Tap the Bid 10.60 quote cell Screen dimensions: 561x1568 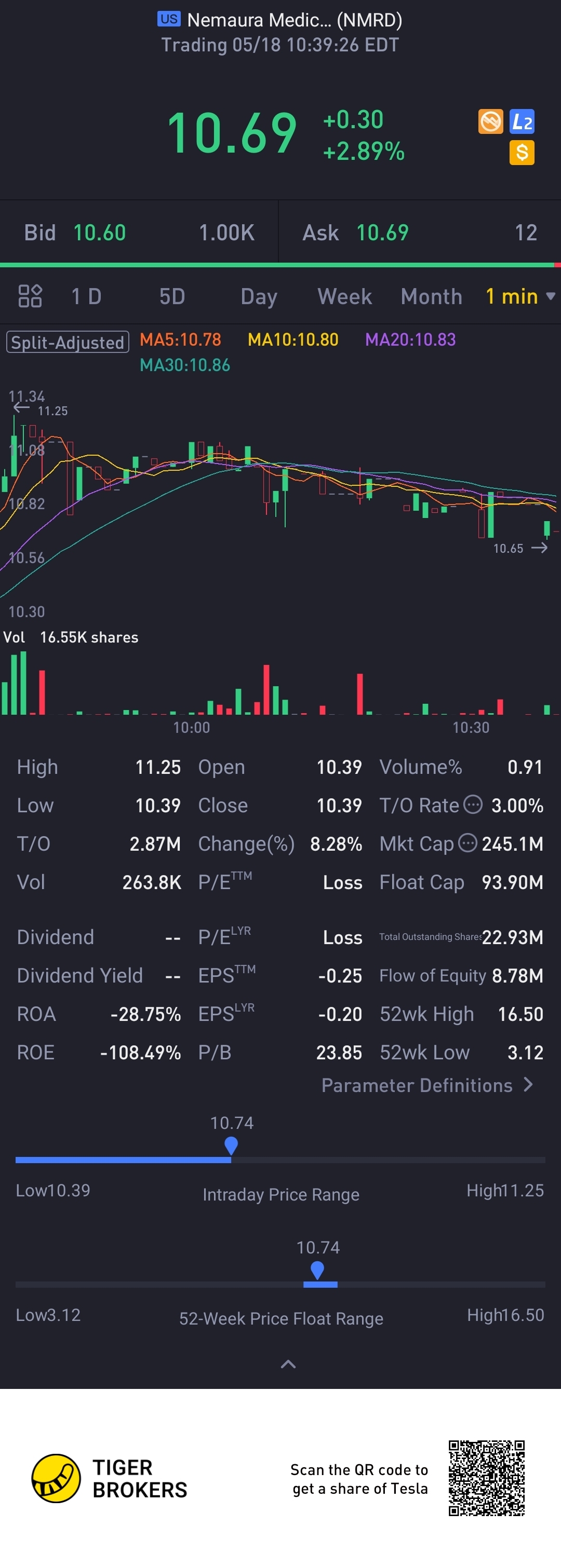point(139,233)
